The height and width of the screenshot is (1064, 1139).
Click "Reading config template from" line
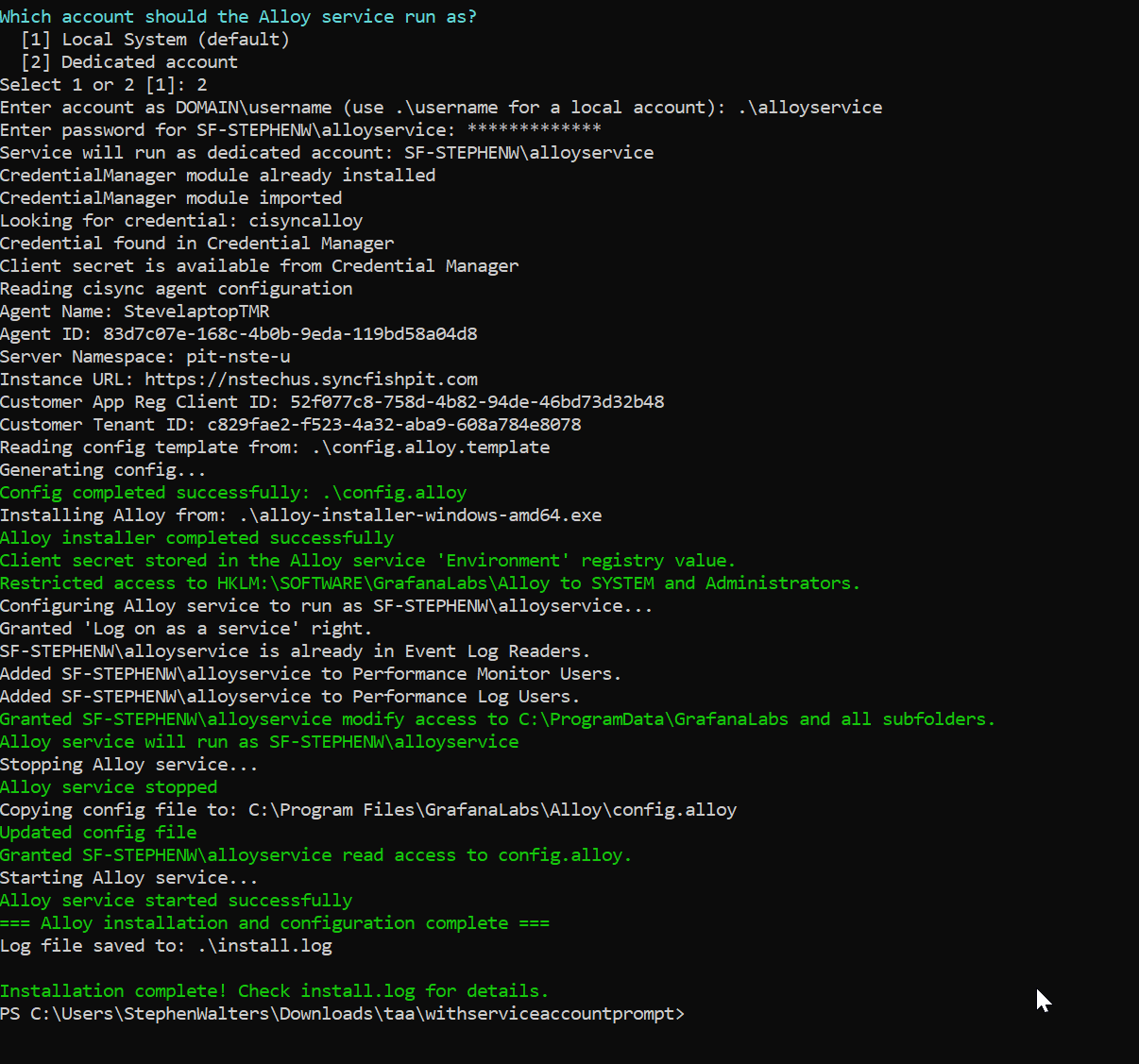[275, 448]
